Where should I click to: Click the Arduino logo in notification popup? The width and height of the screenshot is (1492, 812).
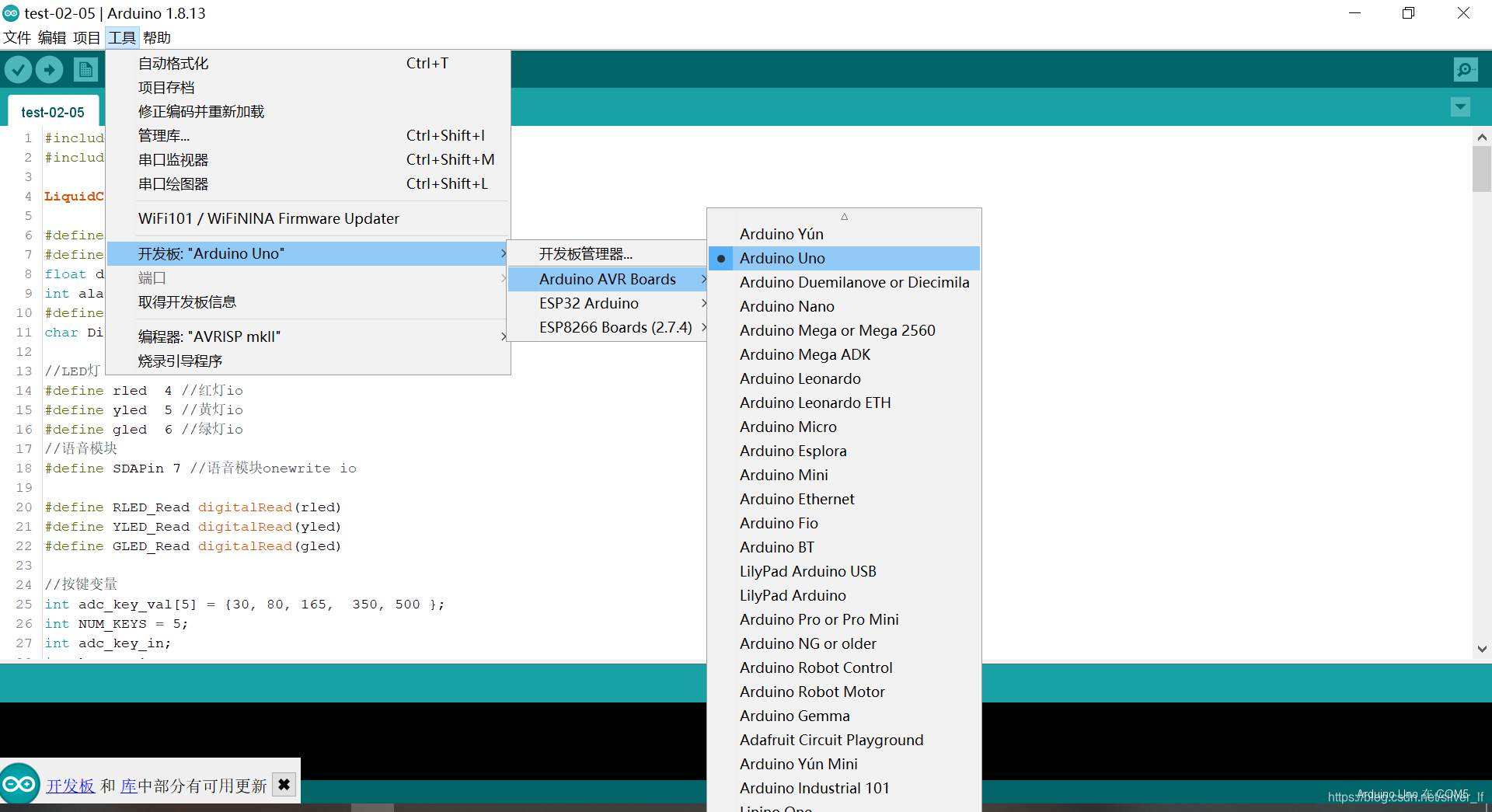19,785
